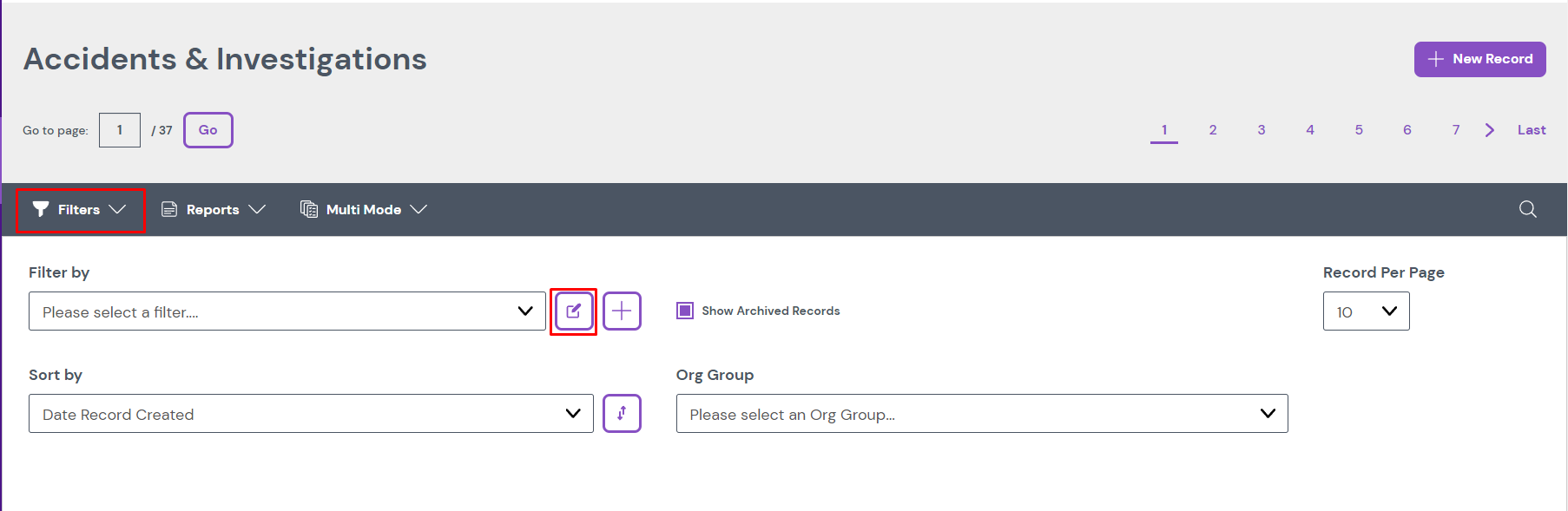
Task: Click the Multi Mode stacked pages icon
Action: click(308, 209)
